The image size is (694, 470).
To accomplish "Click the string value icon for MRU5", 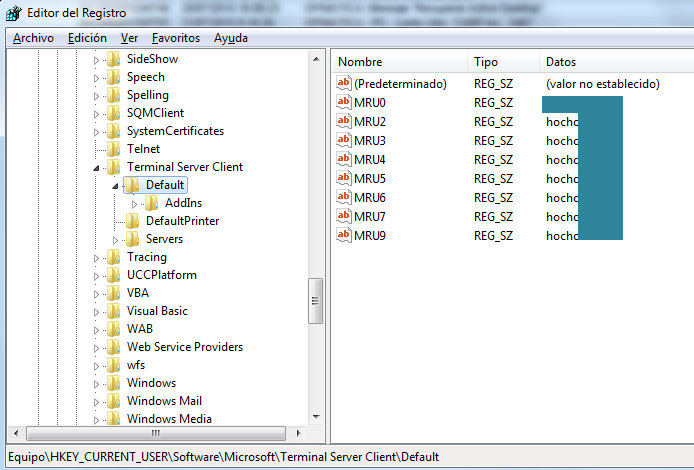I will coord(344,178).
